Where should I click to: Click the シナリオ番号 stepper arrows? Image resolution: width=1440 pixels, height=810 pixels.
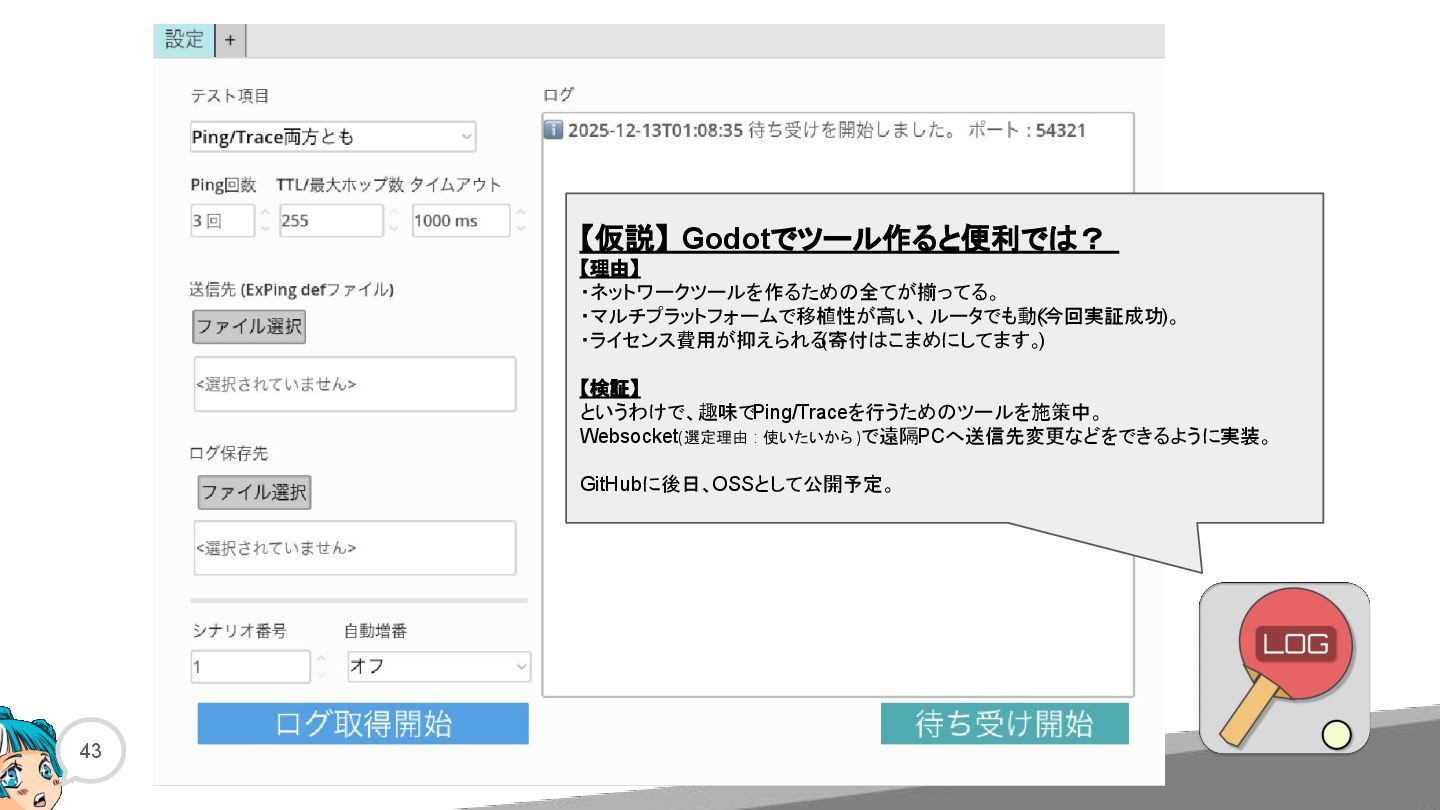(x=321, y=667)
